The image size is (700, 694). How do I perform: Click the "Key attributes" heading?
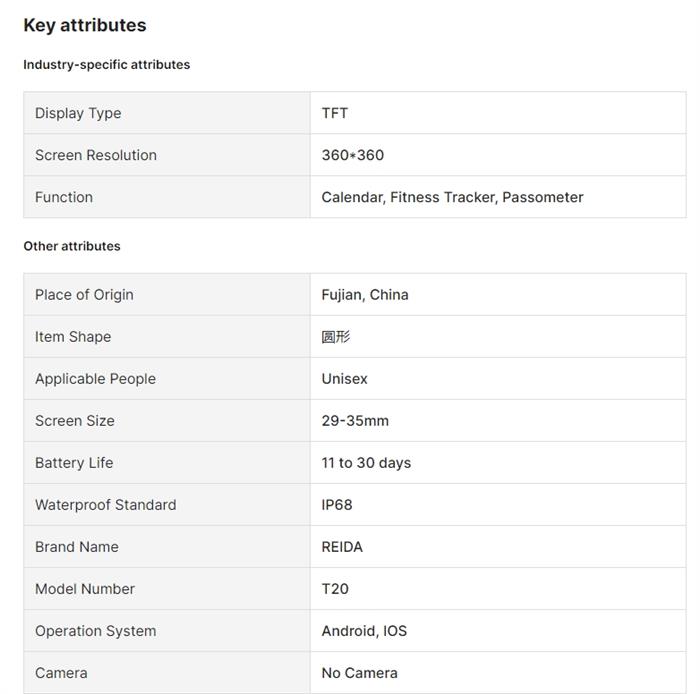[x=85, y=25]
